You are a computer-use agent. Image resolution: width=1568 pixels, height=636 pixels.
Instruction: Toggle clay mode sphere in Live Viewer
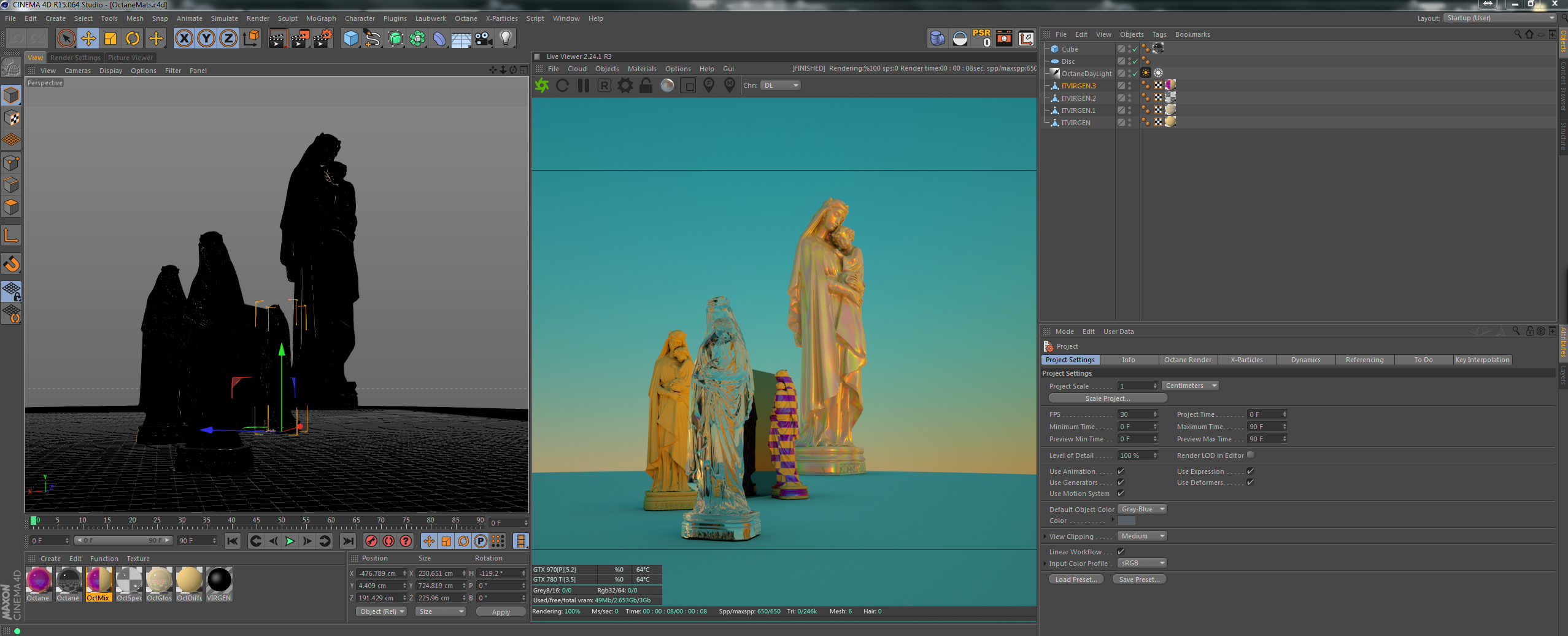click(667, 85)
